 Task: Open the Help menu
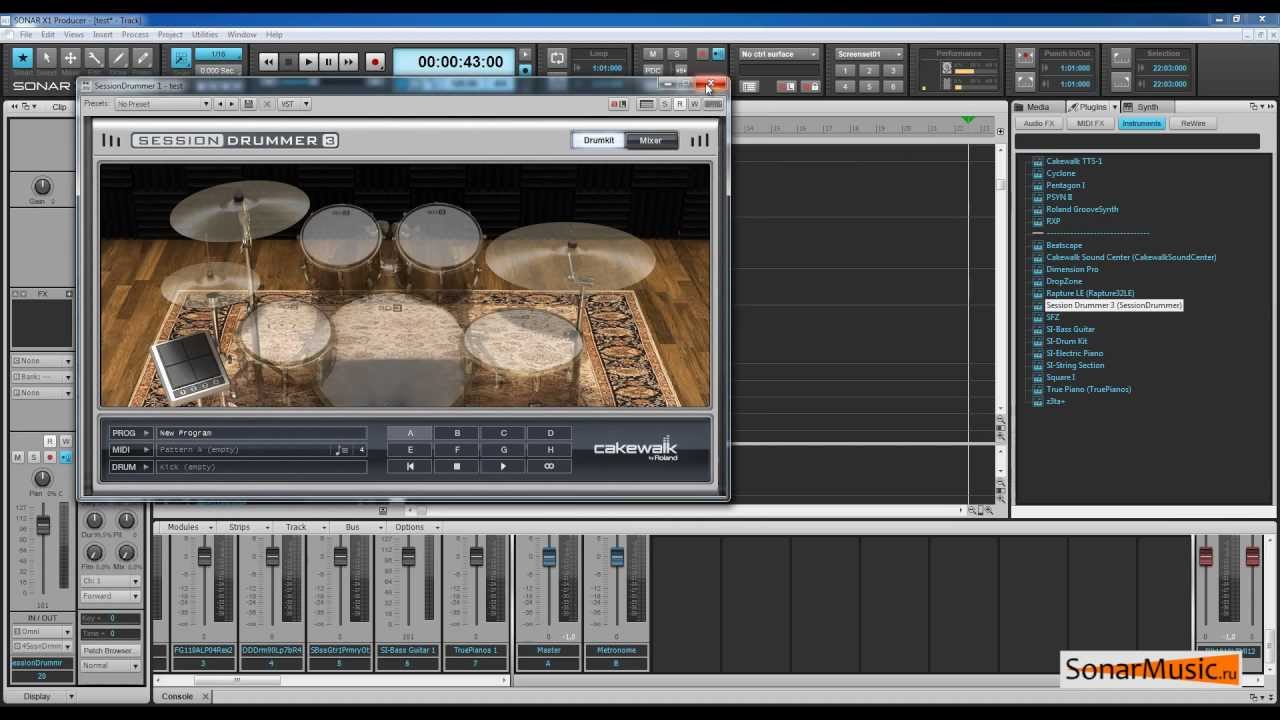(x=274, y=35)
